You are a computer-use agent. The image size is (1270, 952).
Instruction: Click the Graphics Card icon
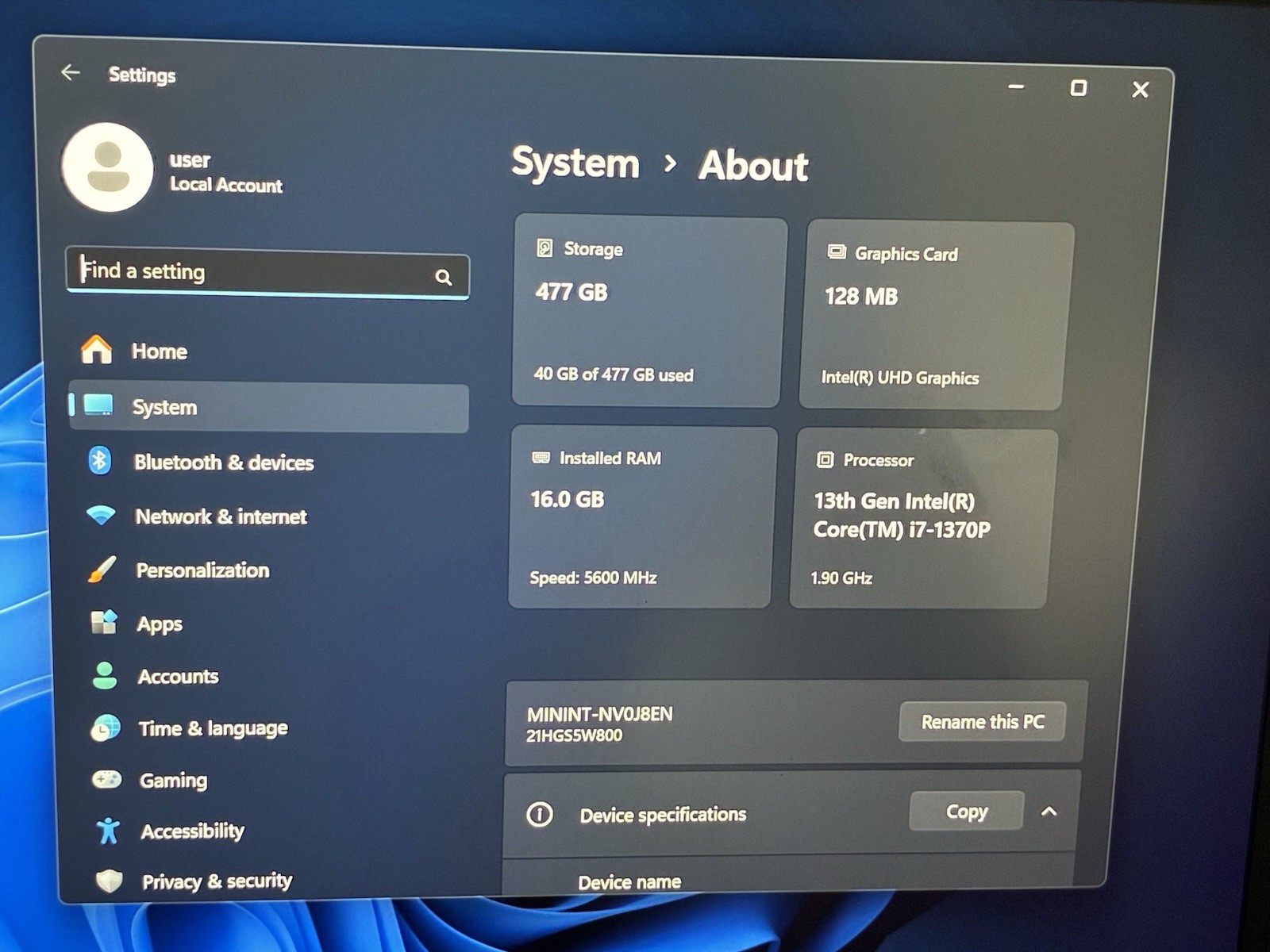837,252
